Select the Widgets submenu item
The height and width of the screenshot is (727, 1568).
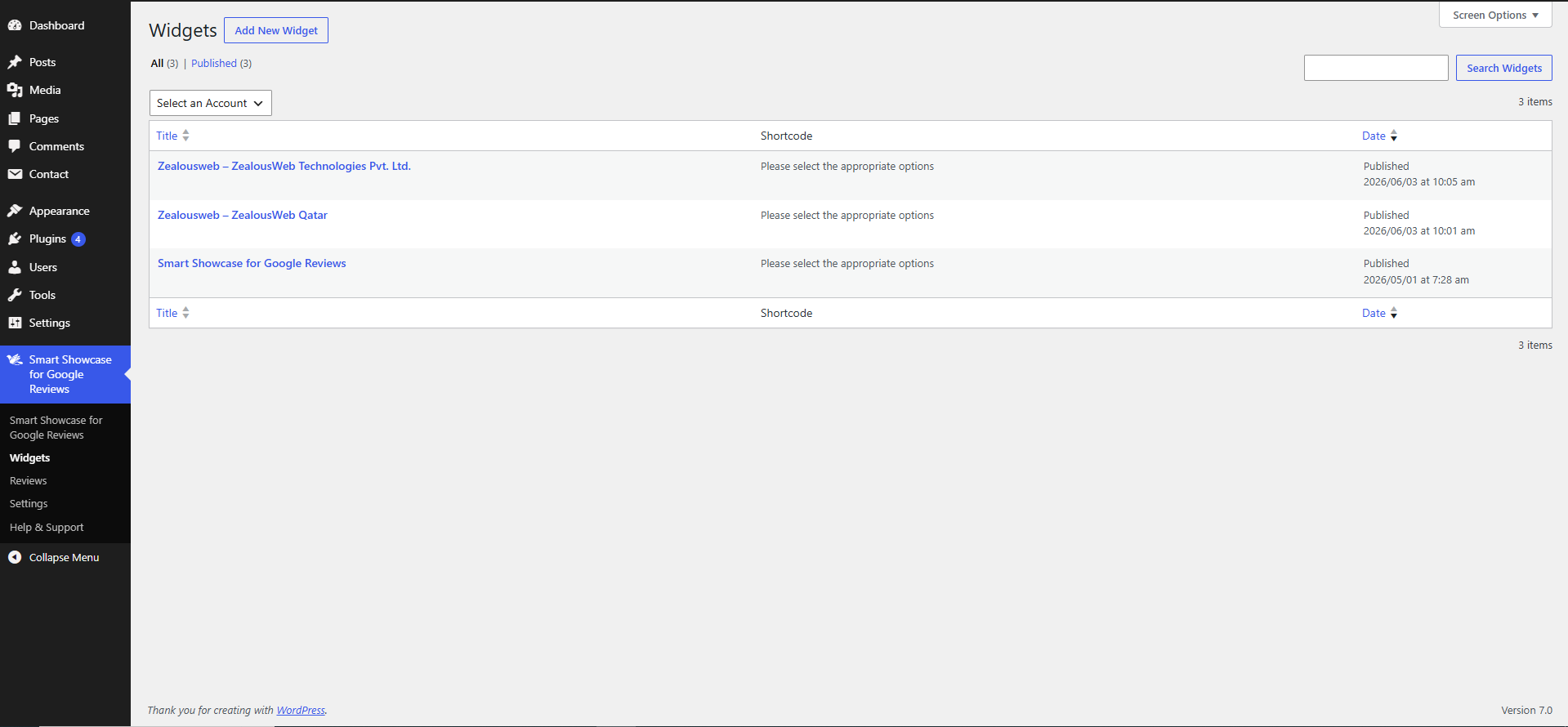pyautogui.click(x=30, y=457)
